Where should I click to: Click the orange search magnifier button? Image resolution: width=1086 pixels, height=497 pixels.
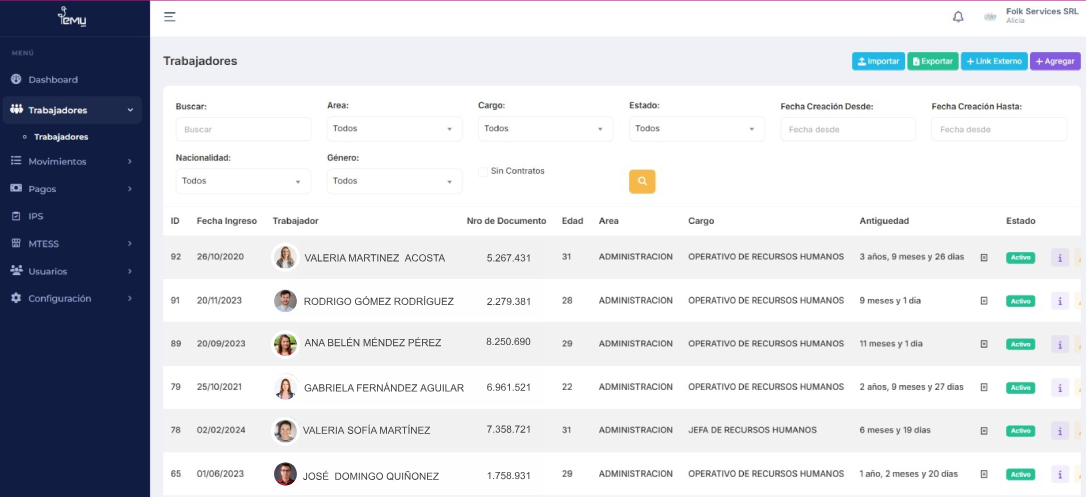point(642,181)
